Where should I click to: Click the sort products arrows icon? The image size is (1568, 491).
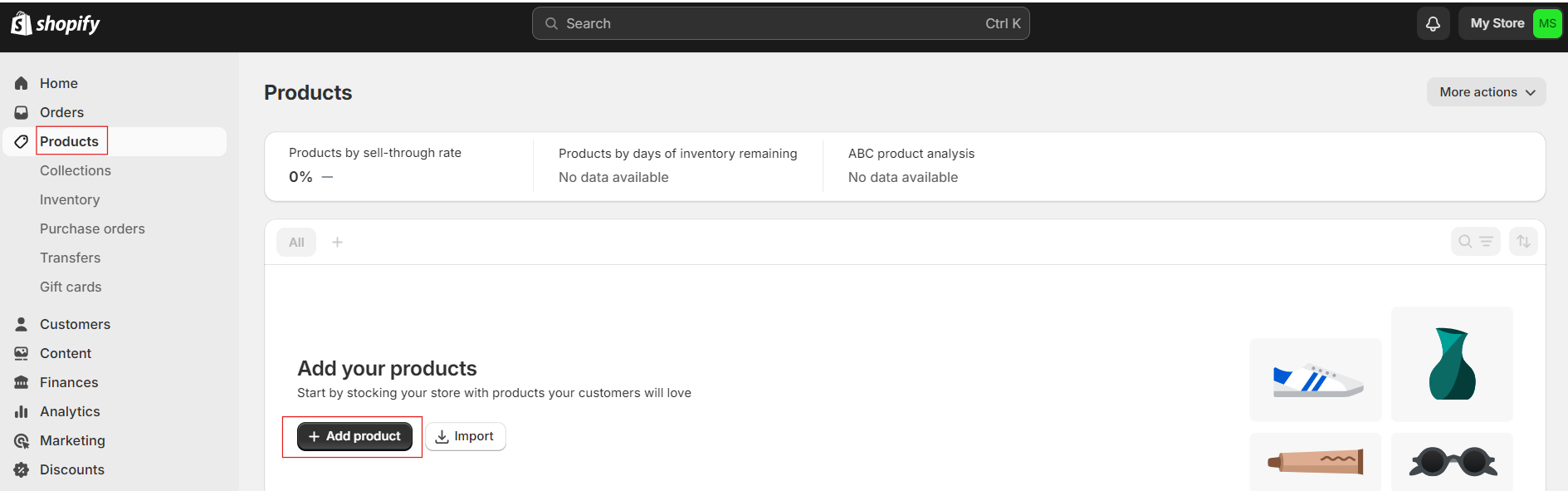coord(1523,242)
